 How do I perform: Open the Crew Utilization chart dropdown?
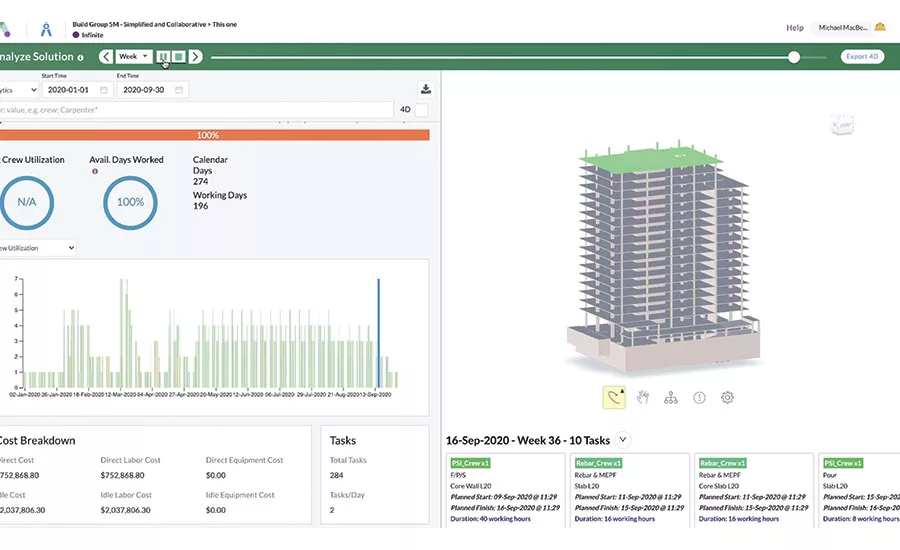point(37,248)
